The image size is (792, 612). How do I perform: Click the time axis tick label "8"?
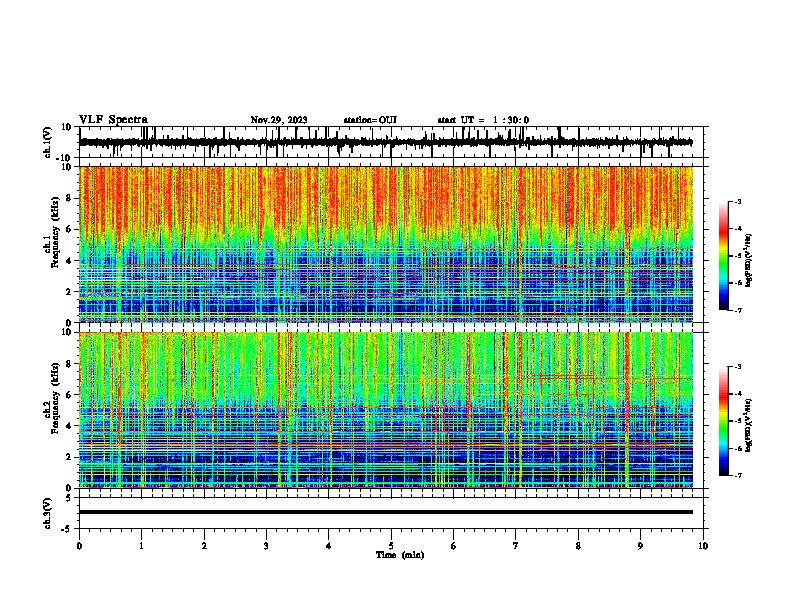(578, 546)
